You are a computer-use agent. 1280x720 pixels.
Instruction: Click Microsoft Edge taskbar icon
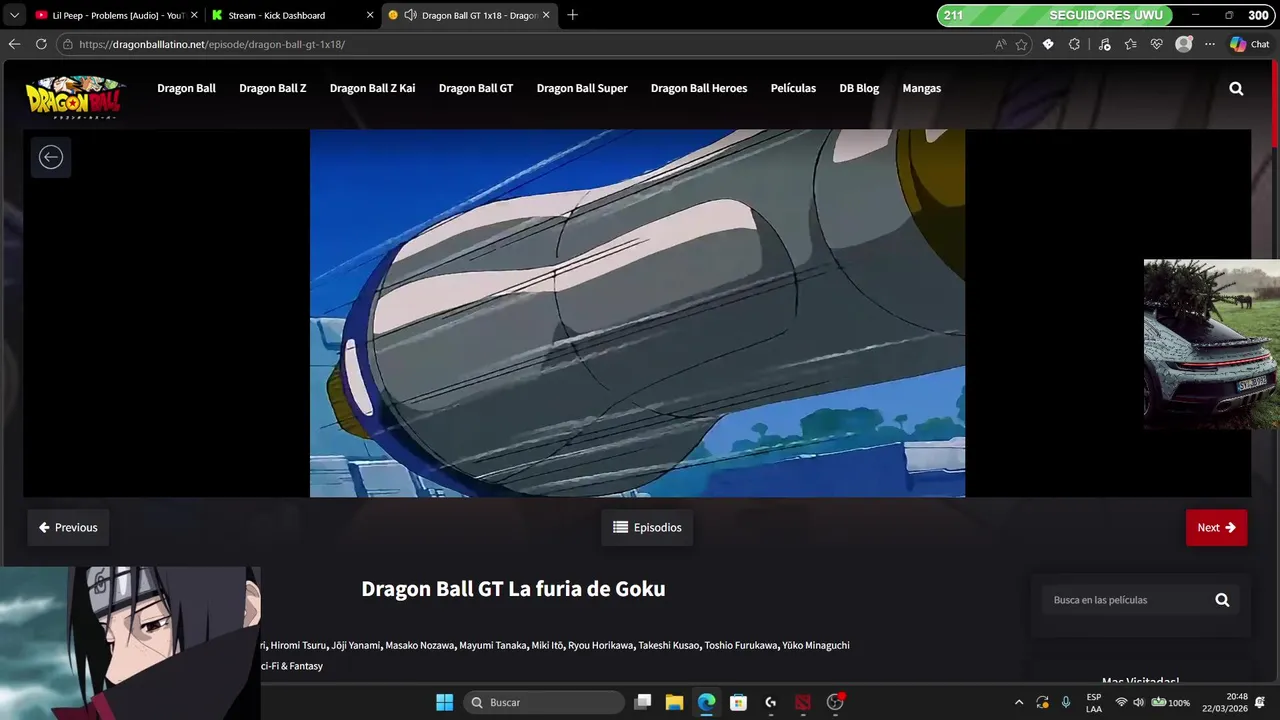(707, 702)
